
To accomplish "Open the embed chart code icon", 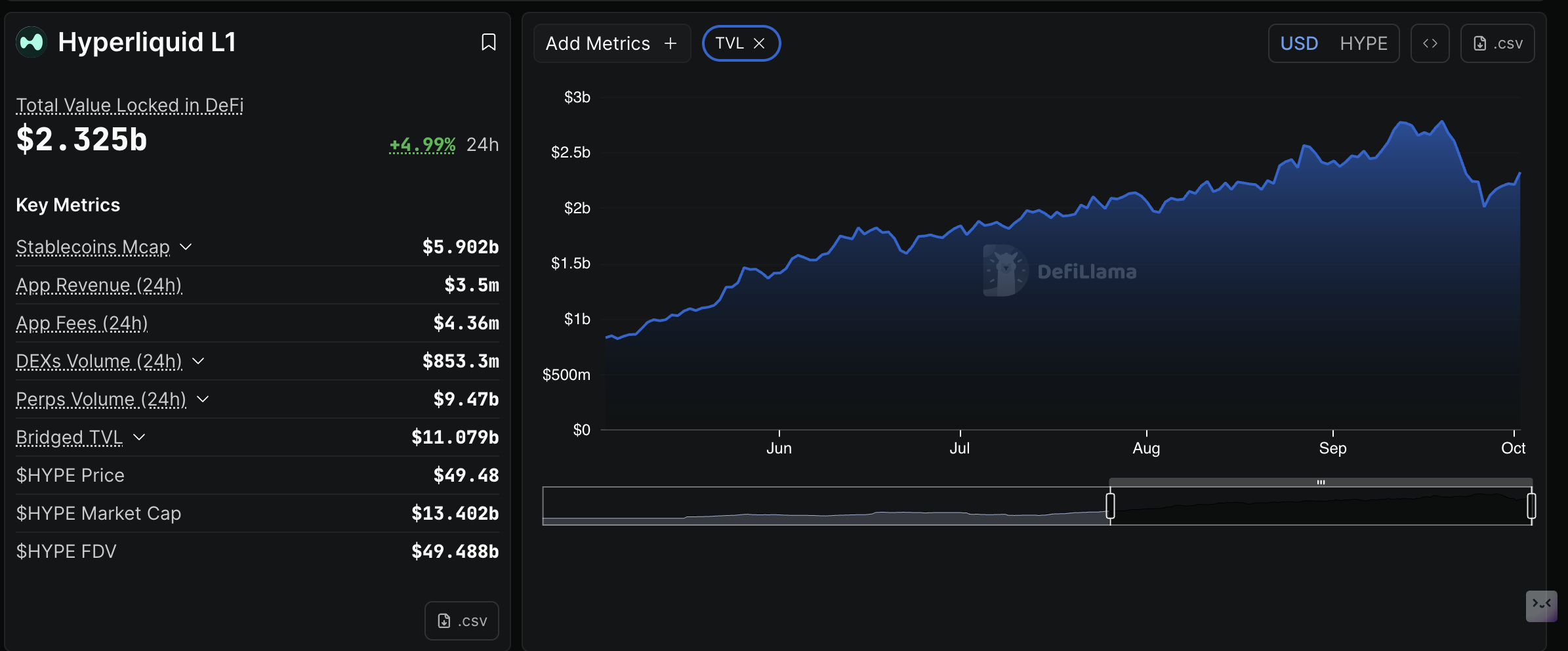I will pos(1430,43).
